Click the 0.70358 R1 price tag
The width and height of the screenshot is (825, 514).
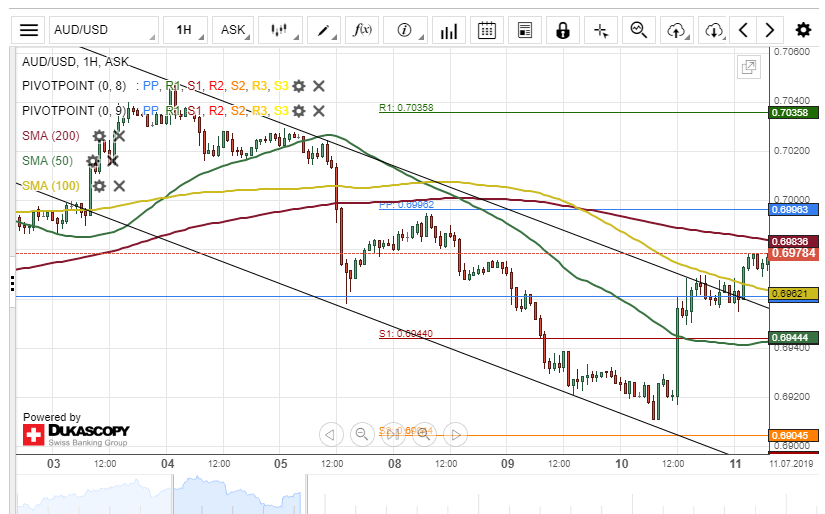[793, 113]
